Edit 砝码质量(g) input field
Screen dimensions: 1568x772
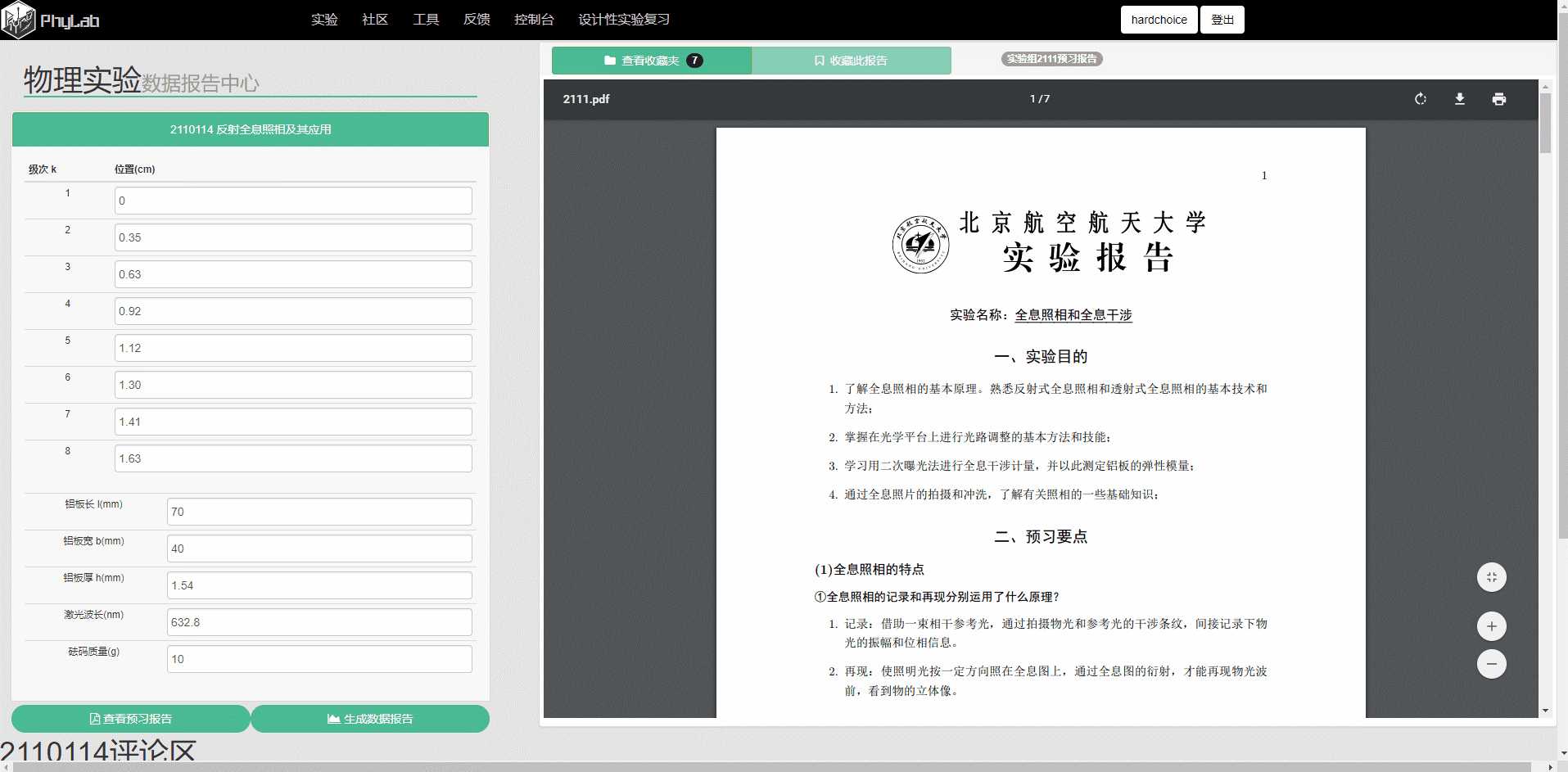pyautogui.click(x=319, y=659)
